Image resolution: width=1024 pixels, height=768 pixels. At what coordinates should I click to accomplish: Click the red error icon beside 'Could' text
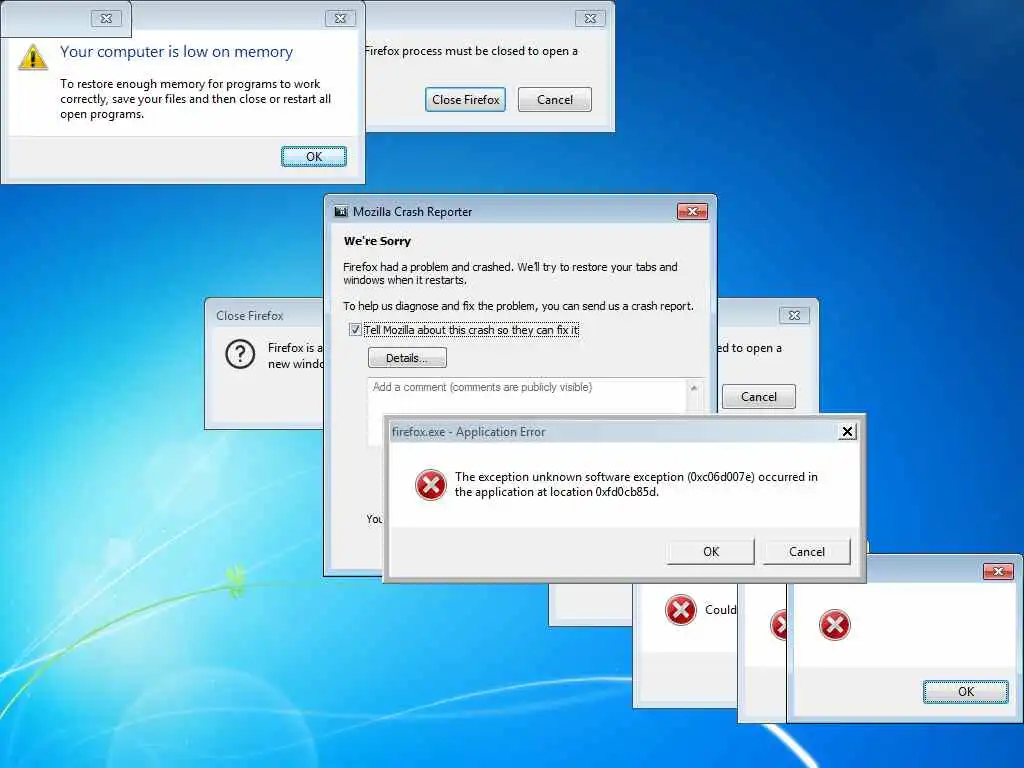tap(680, 610)
